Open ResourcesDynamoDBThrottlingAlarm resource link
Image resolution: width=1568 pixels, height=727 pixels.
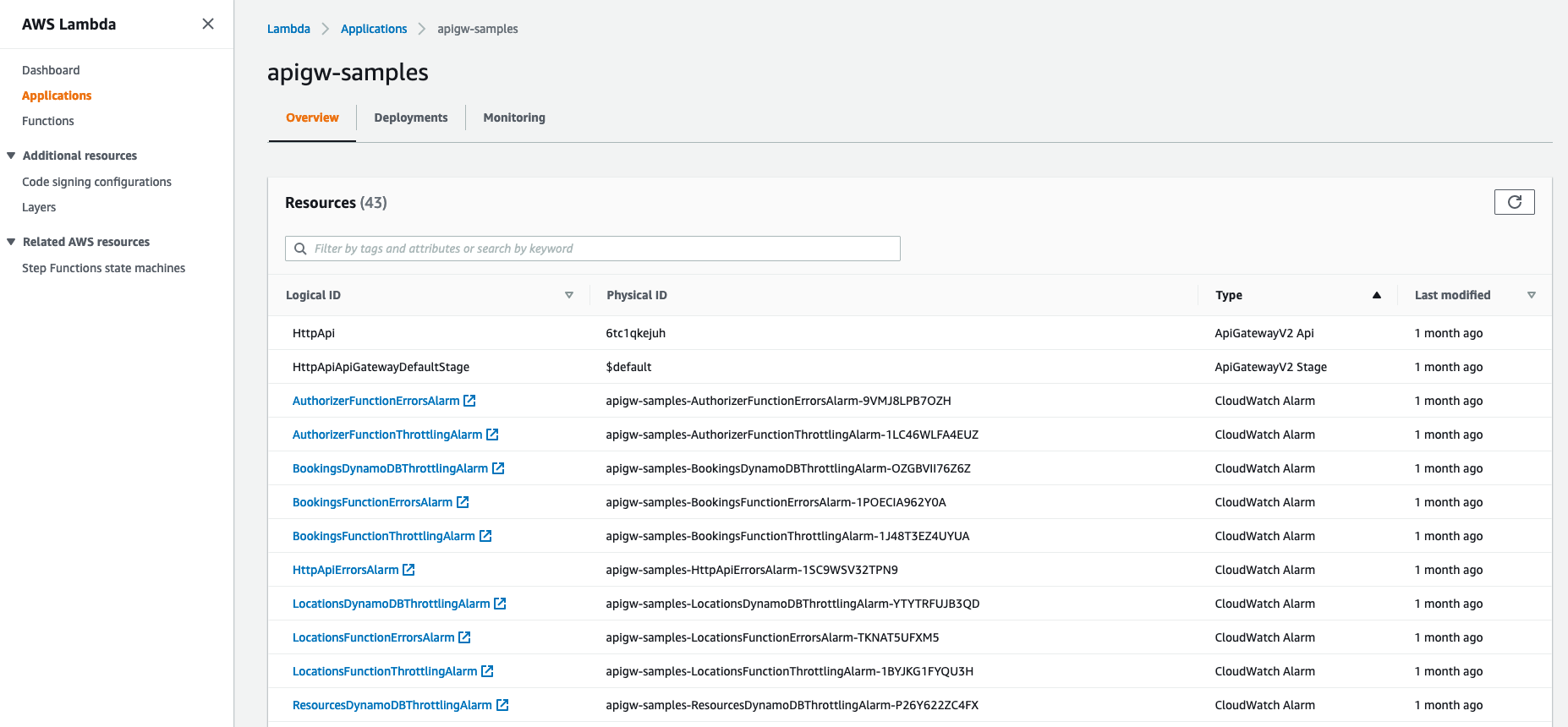pyautogui.click(x=392, y=705)
